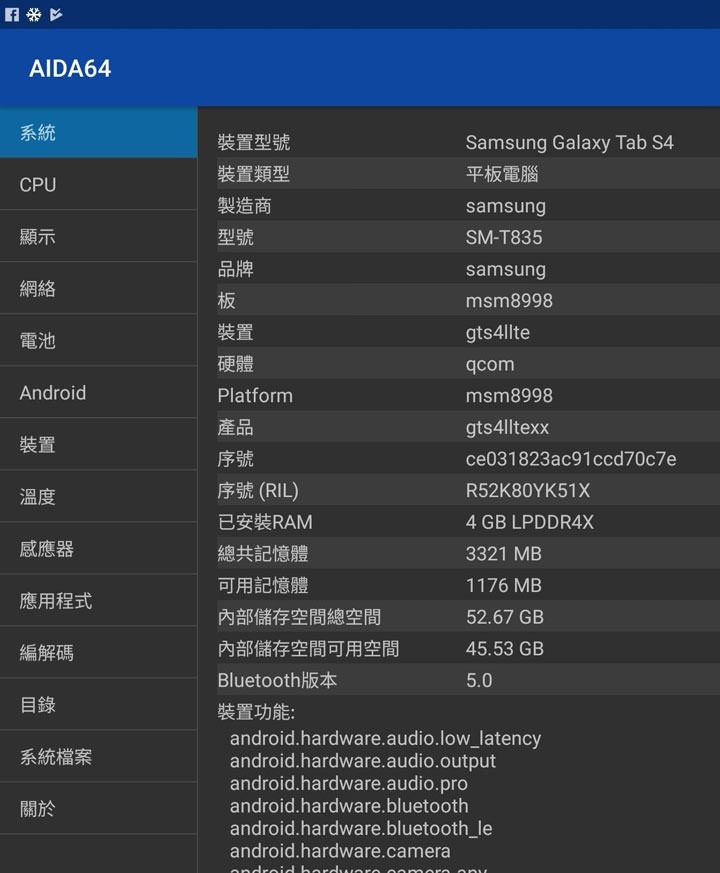720x873 pixels.
Task: Select the 製造商 row
Action: click(468, 206)
